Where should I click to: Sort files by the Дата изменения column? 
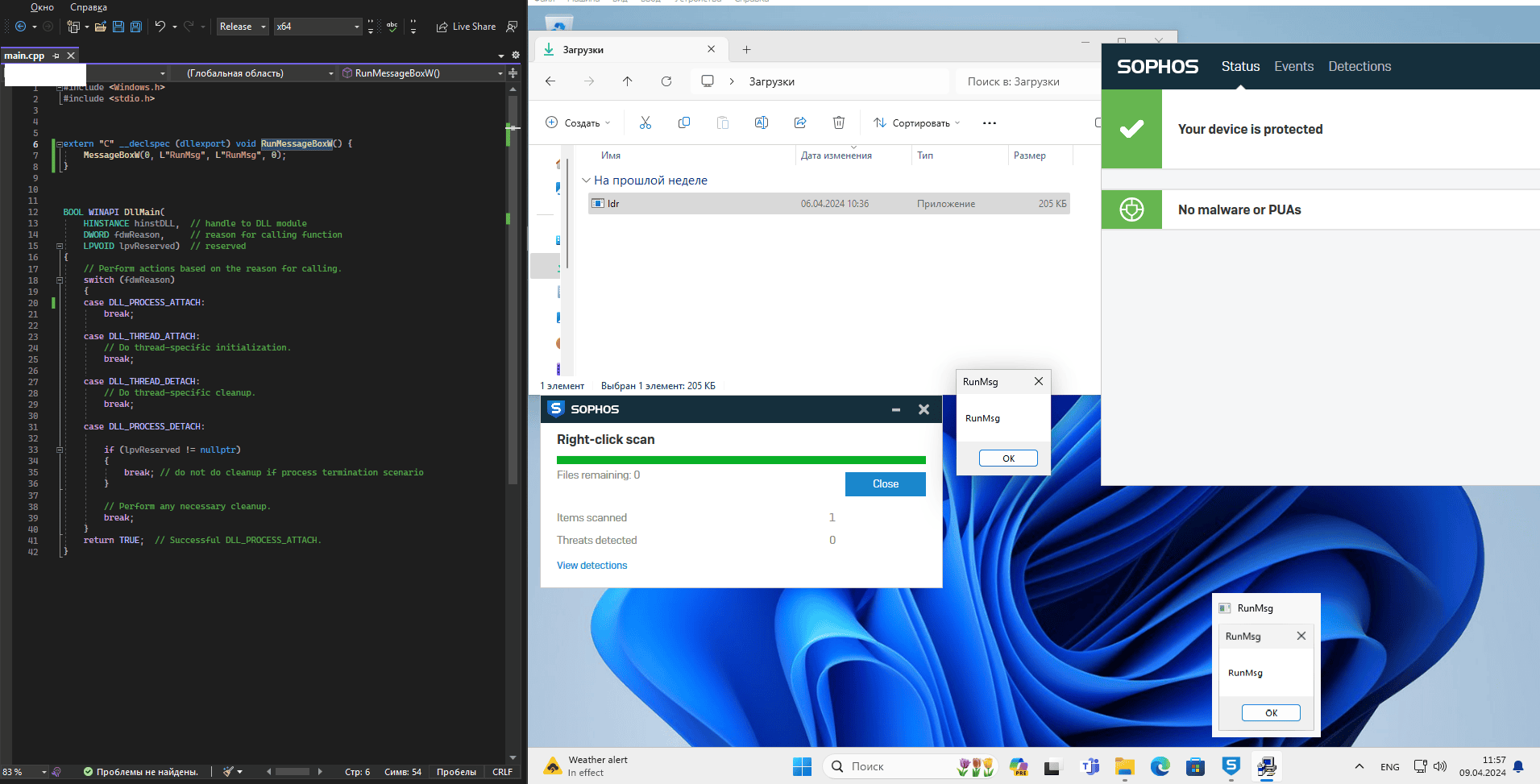[836, 156]
